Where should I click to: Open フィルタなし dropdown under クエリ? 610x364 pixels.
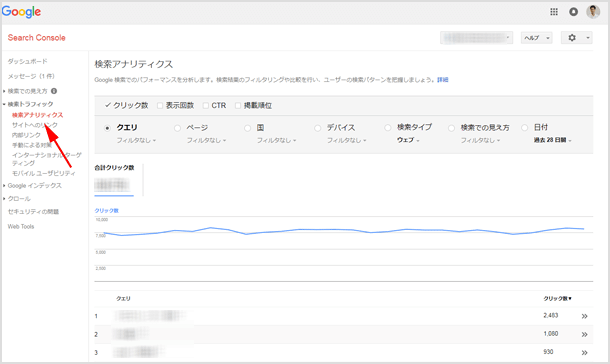[x=136, y=140]
